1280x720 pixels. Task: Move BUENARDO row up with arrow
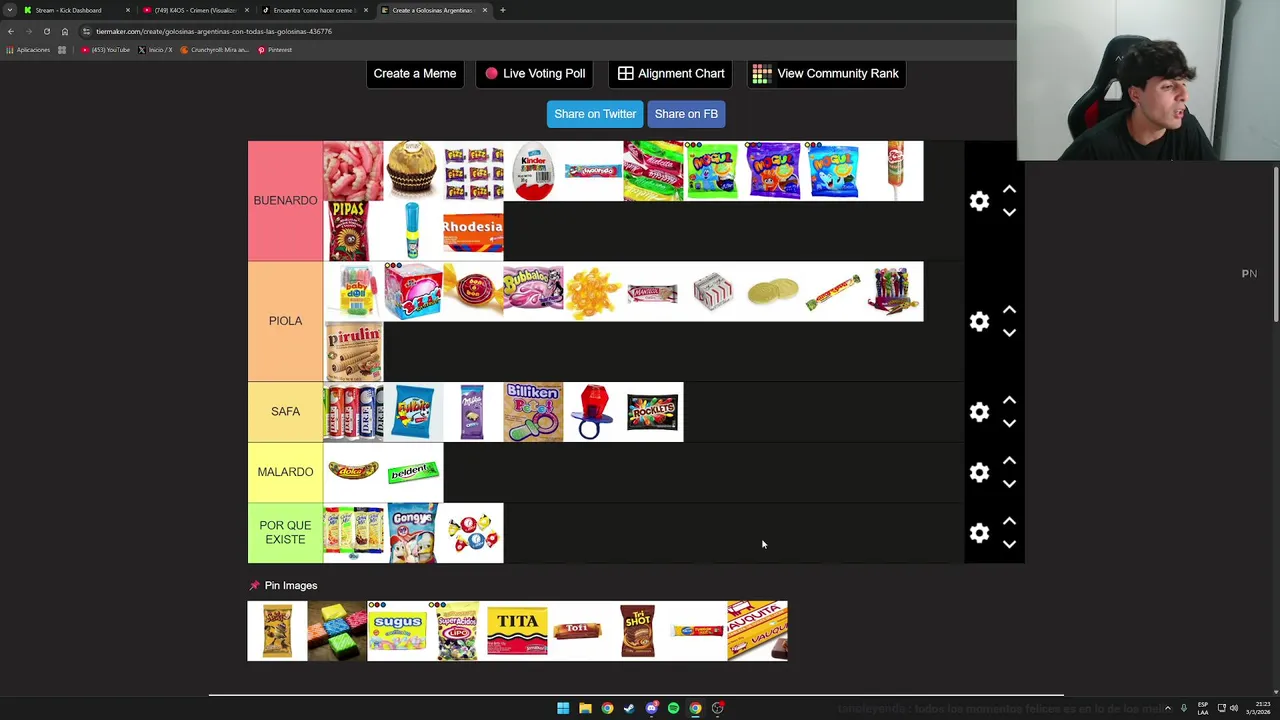click(x=1009, y=189)
